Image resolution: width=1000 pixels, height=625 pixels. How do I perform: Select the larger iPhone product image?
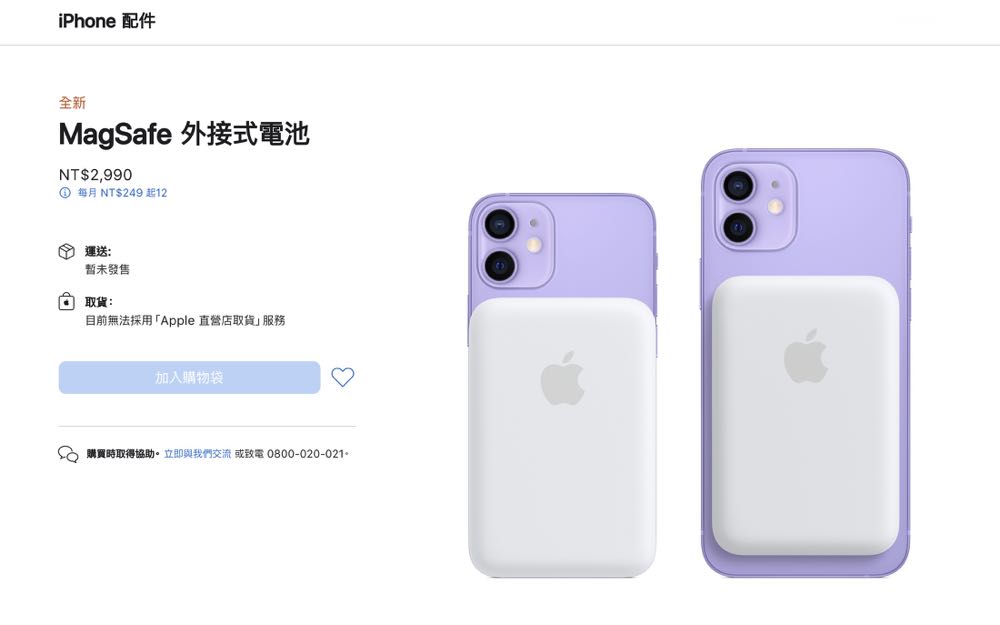(x=805, y=363)
